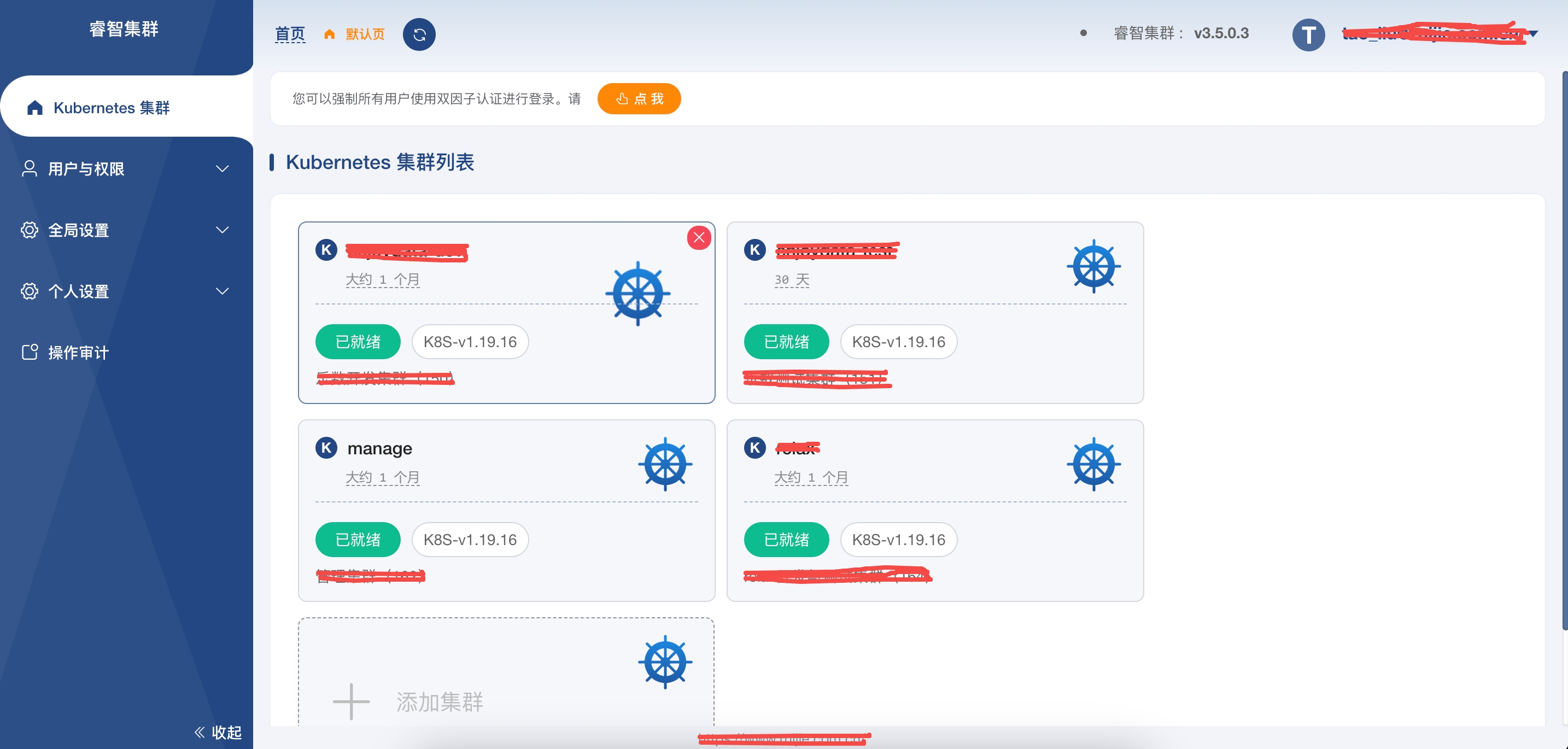
Task: Click the K badge on the manage card
Action: tap(326, 448)
